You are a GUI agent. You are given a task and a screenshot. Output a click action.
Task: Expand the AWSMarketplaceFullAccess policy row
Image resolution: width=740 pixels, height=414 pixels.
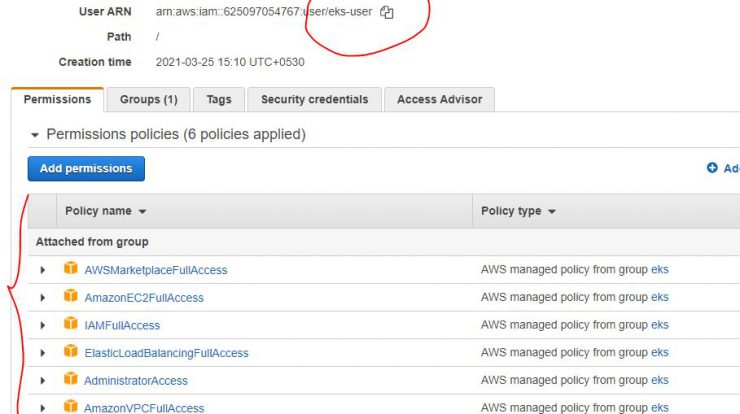42,270
